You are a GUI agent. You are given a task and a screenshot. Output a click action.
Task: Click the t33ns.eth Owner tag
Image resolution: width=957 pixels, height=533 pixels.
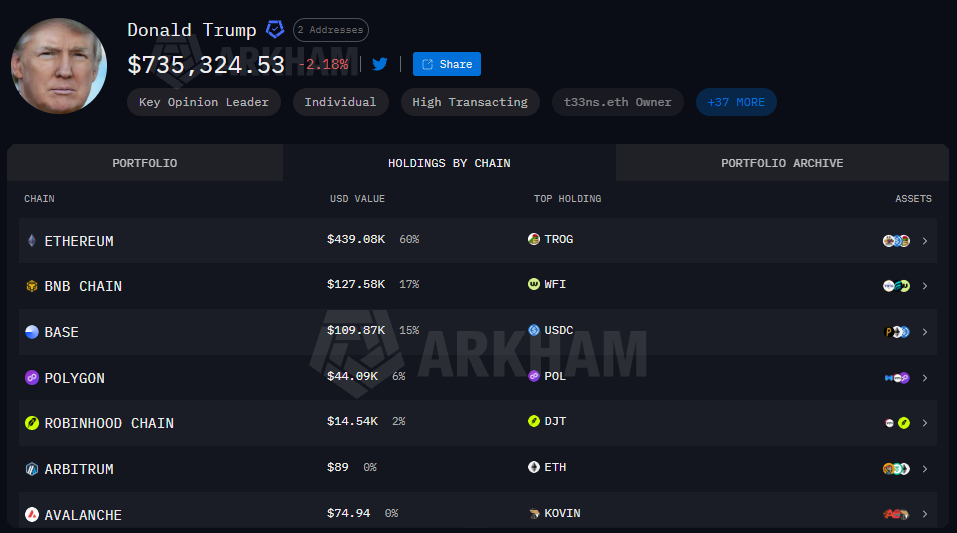[618, 102]
